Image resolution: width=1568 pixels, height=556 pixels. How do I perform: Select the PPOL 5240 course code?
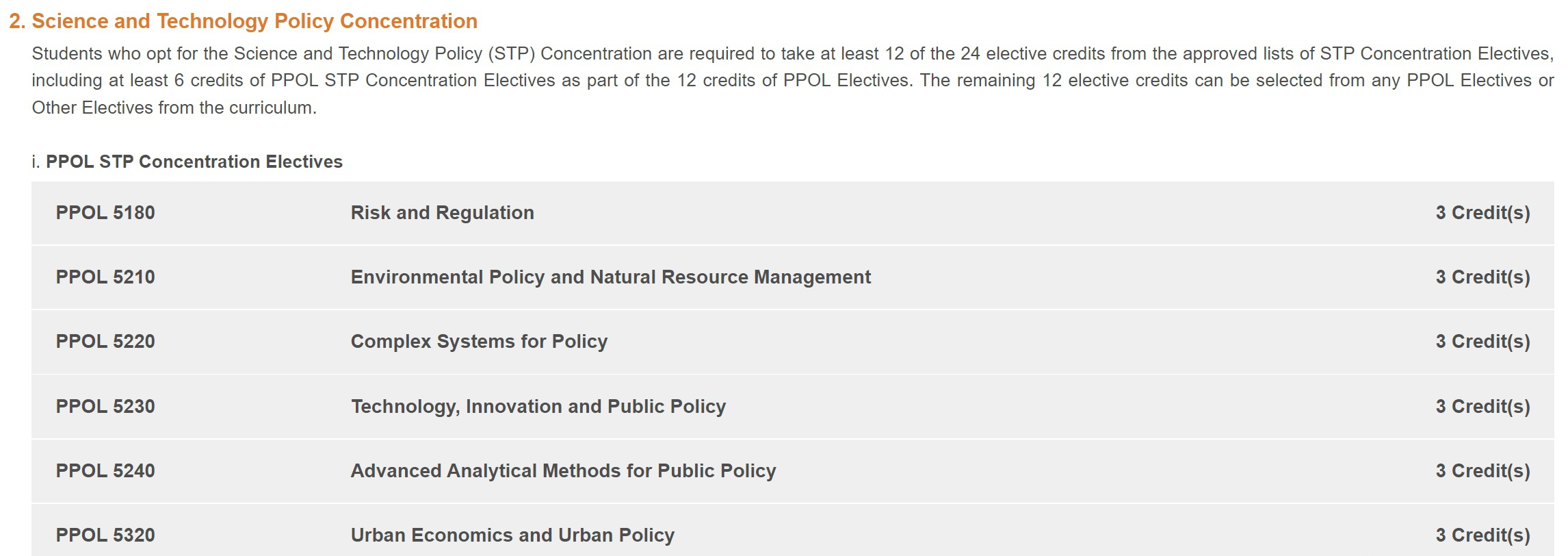pos(105,471)
